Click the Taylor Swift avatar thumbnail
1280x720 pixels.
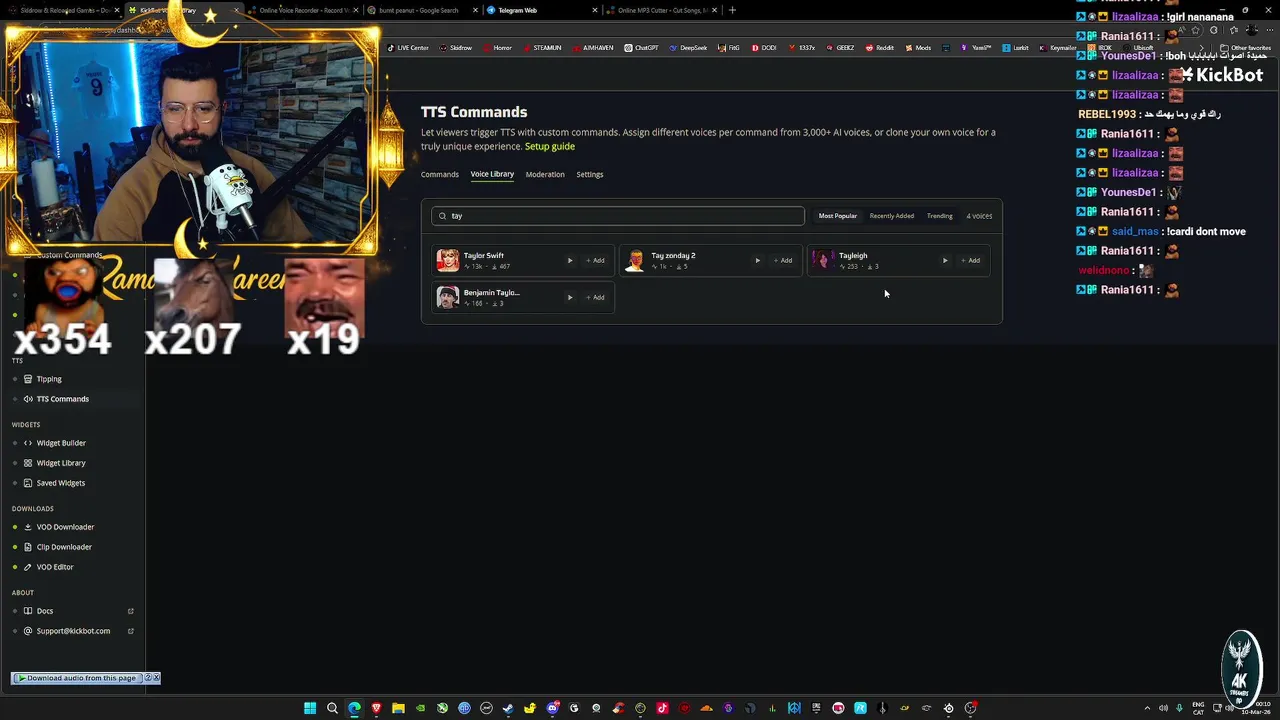(x=448, y=260)
